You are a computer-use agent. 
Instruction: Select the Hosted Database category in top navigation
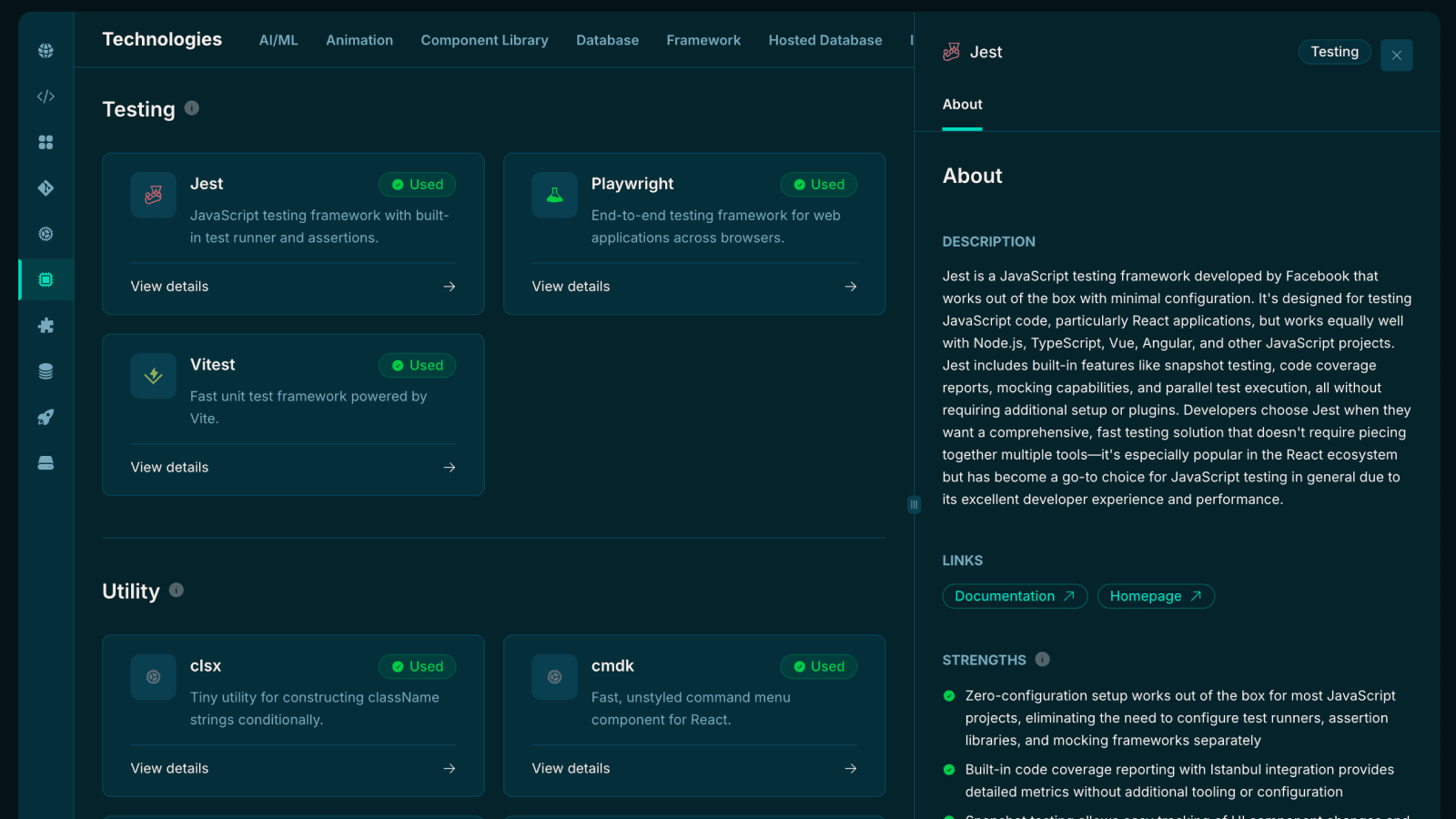(824, 40)
